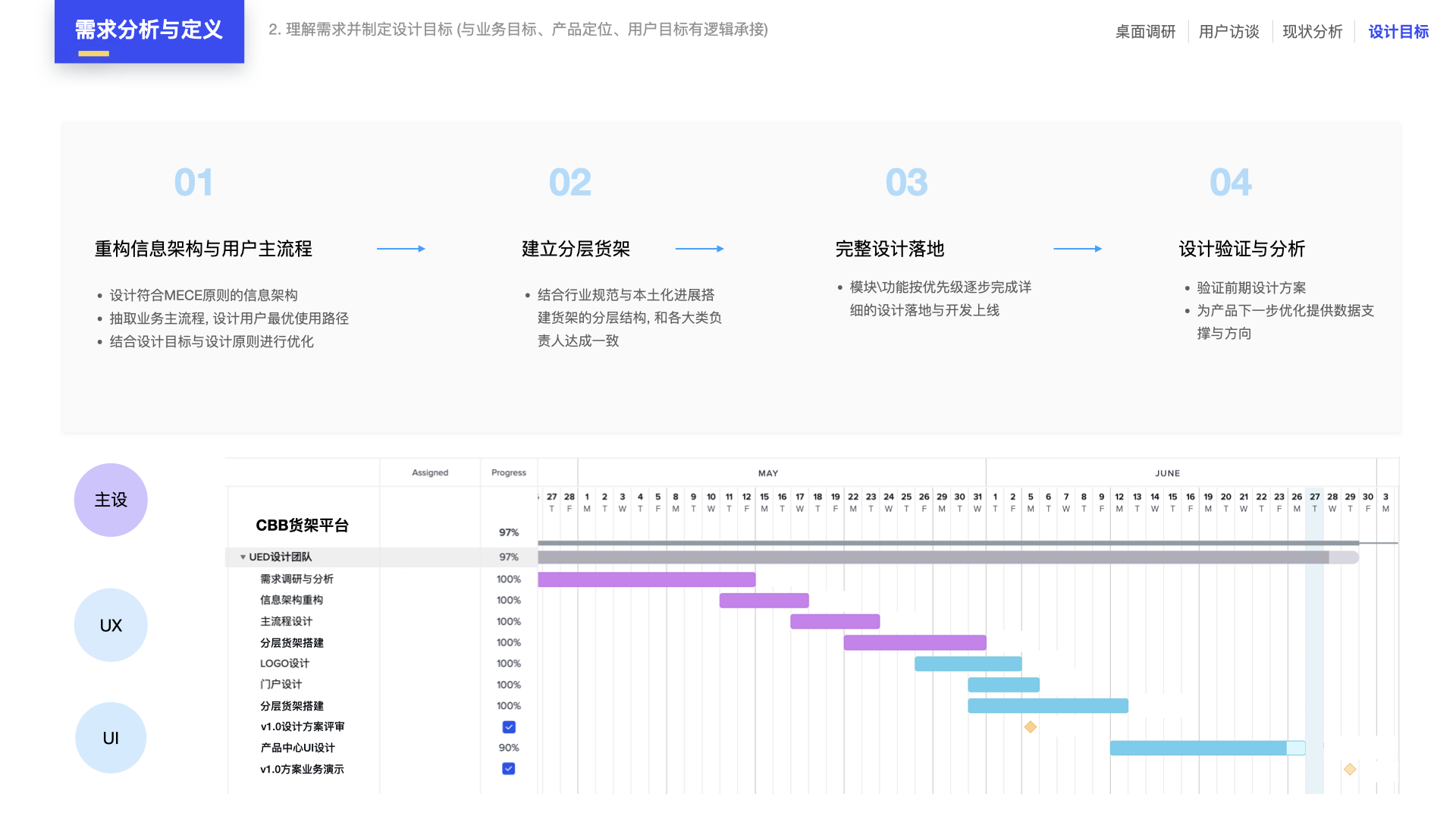Viewport: 1456px width, 819px height.
Task: Click the 需求分析与定义 title badge
Action: click(149, 31)
